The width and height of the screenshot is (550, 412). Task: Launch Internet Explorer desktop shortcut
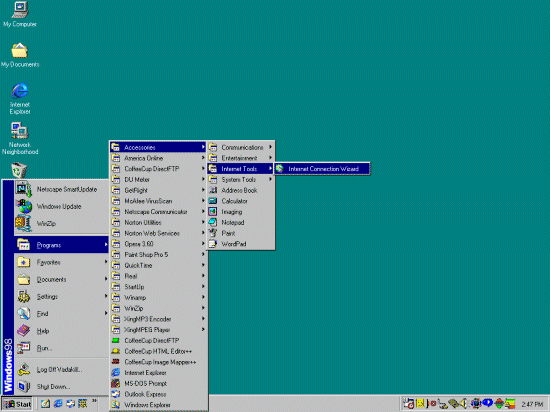(x=20, y=99)
